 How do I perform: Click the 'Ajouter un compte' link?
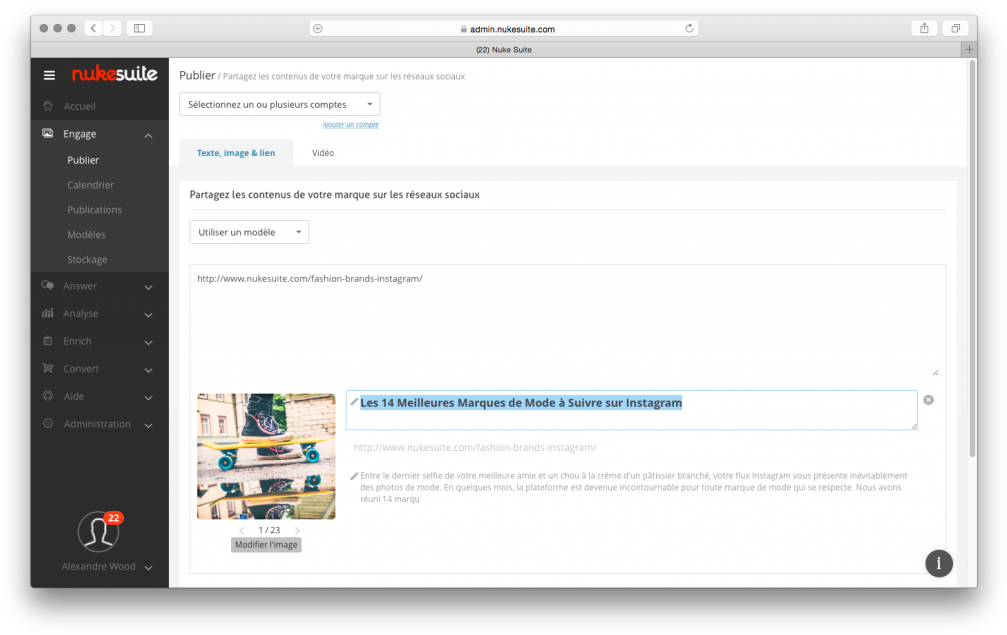(x=350, y=124)
